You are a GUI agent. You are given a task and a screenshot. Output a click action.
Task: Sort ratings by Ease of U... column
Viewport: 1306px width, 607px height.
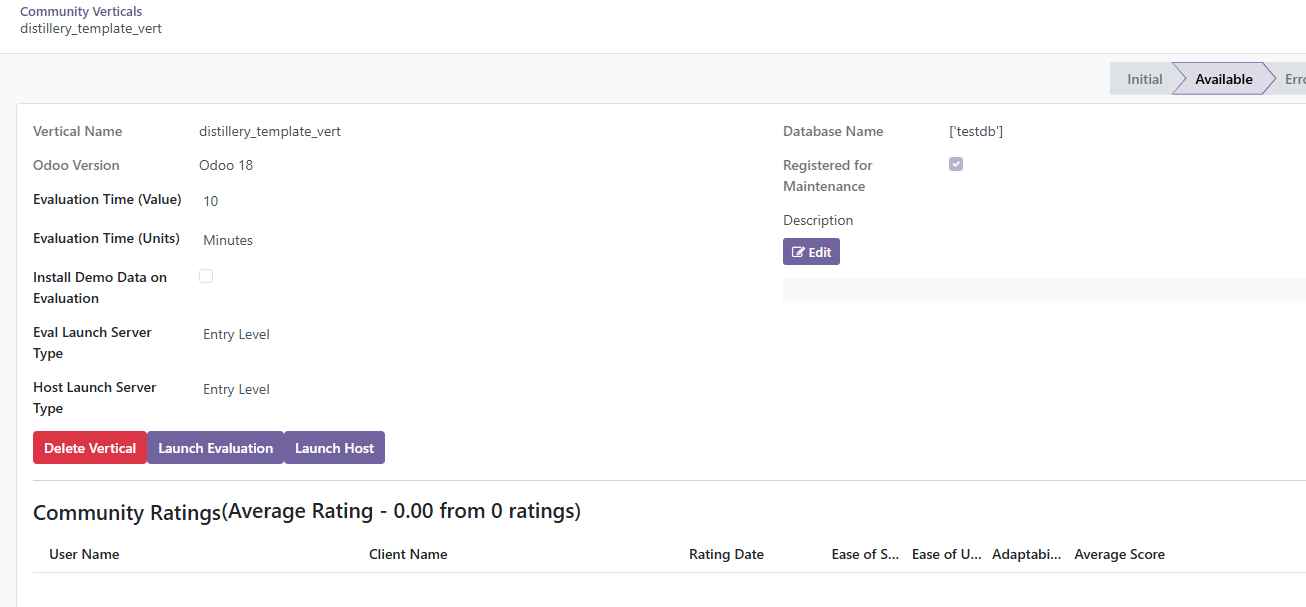point(946,554)
